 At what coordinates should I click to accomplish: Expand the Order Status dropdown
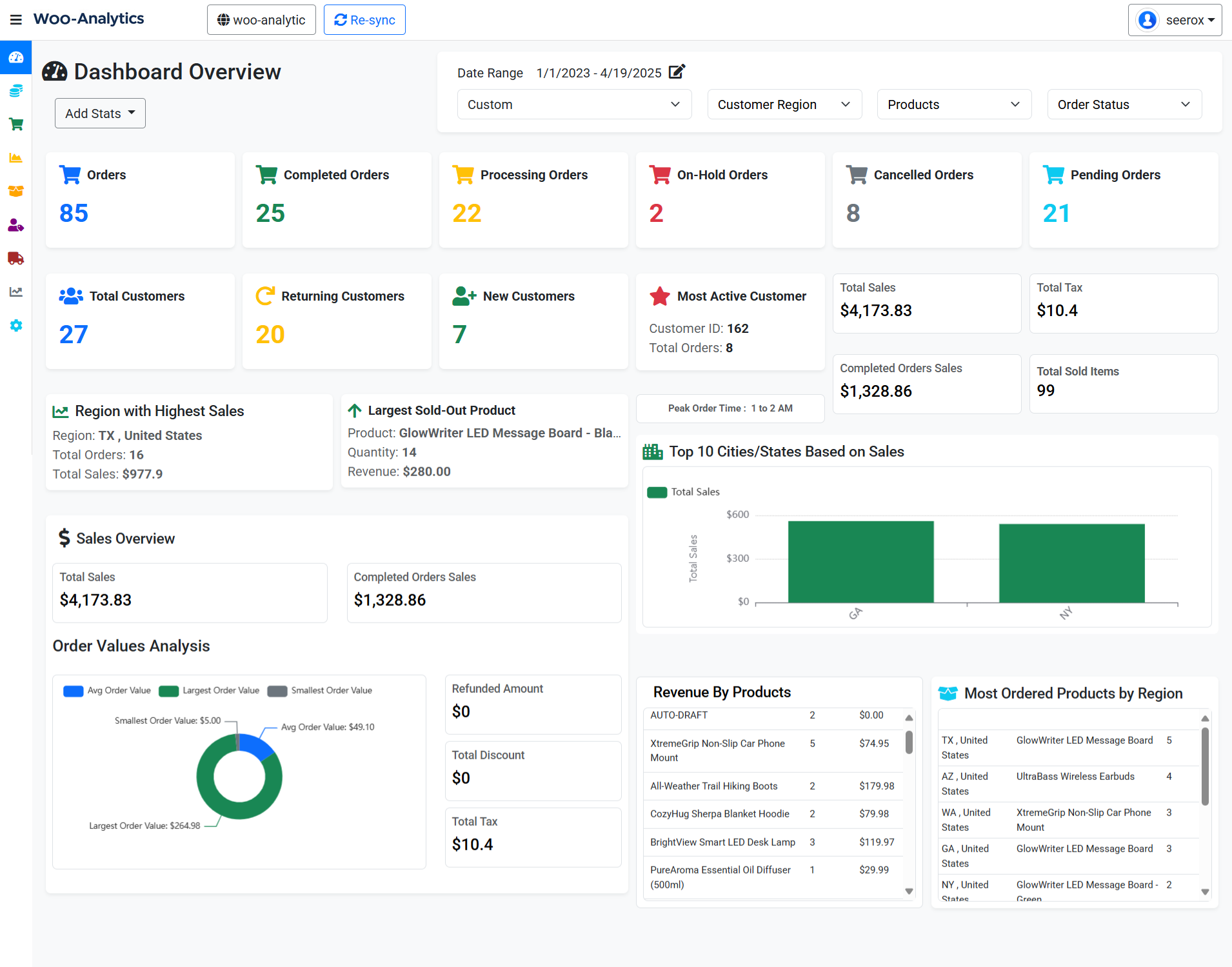click(x=1123, y=104)
